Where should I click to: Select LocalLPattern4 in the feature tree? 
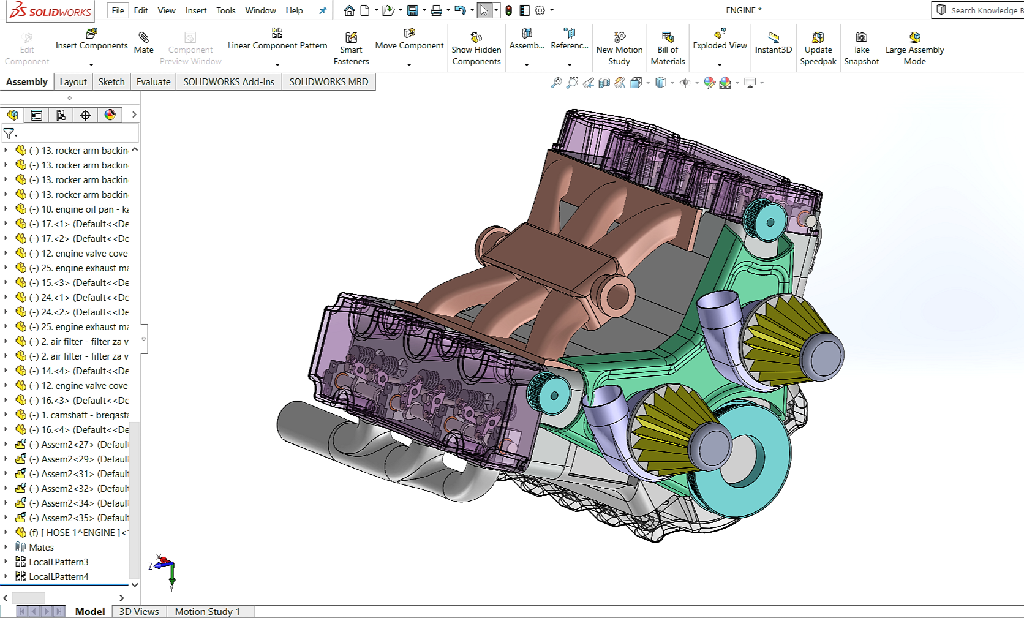coord(58,576)
